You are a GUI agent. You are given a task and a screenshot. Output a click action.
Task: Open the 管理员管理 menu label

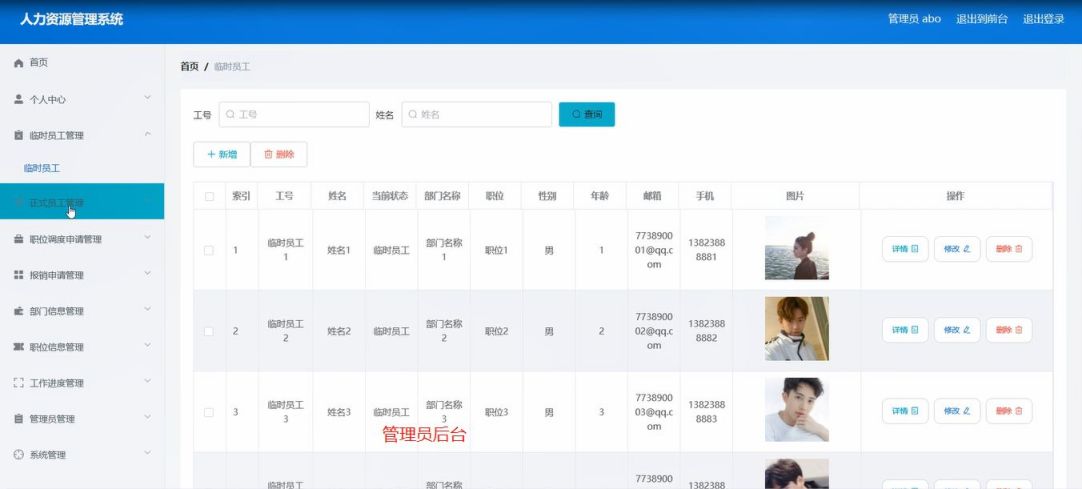(52, 419)
